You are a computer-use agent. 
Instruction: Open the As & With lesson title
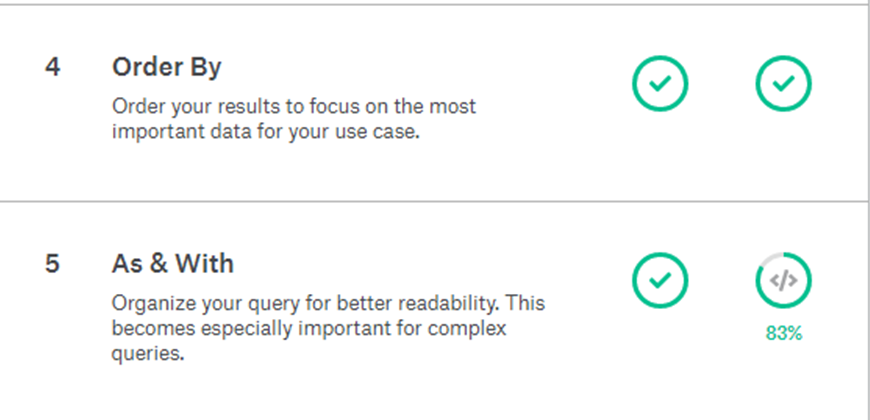[170, 265]
